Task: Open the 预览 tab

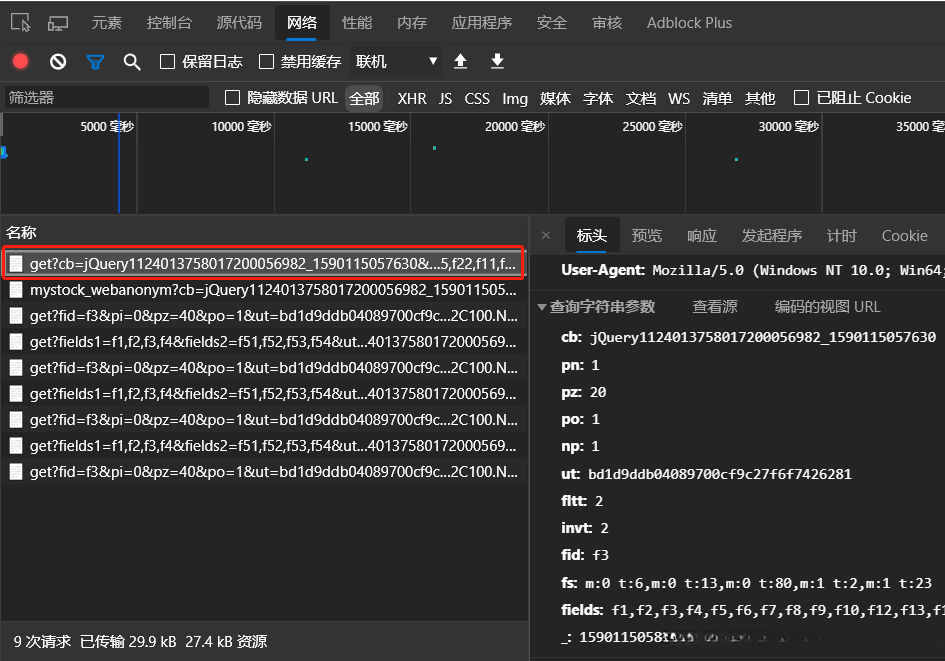Action: (646, 235)
